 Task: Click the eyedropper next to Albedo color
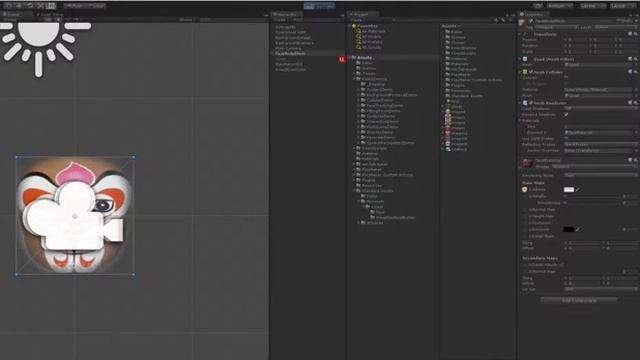tap(578, 189)
